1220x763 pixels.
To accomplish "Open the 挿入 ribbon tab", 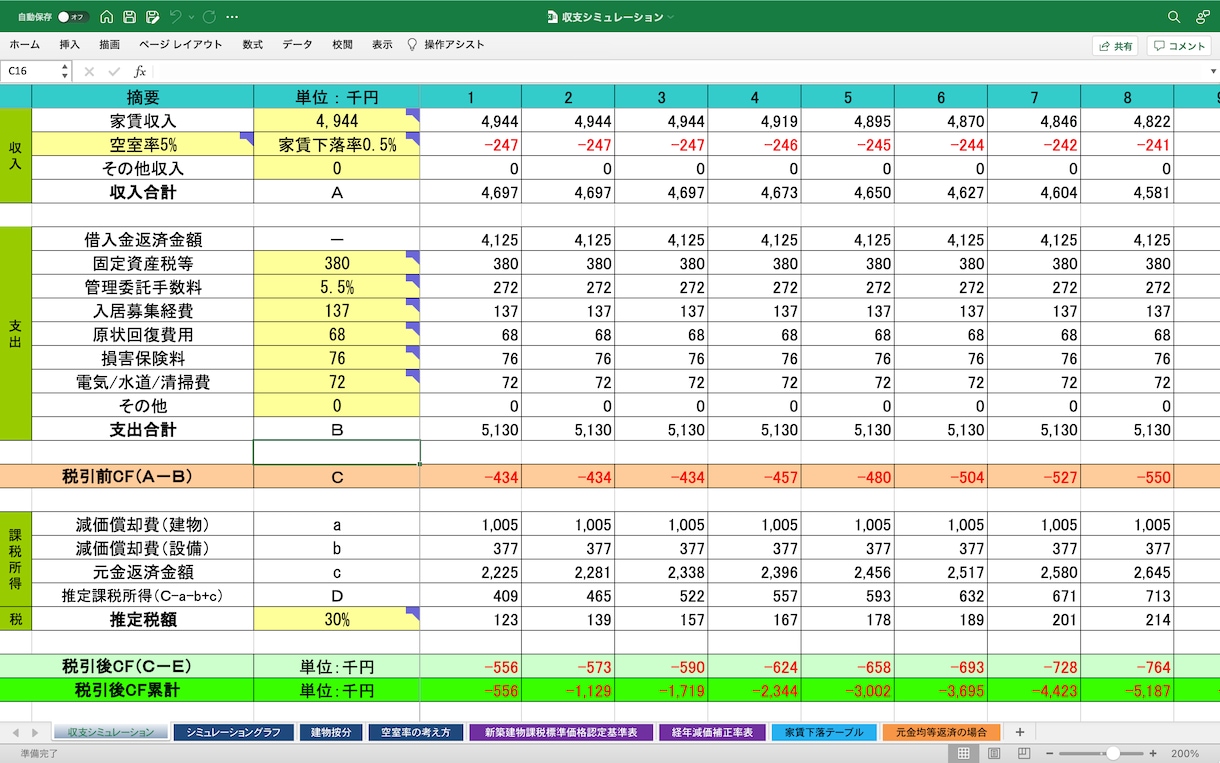I will click(x=70, y=45).
